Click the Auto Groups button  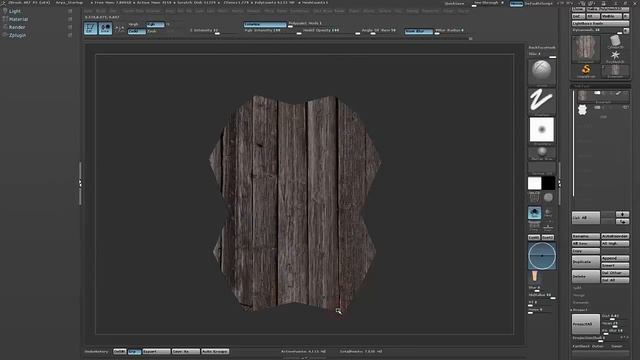[215, 351]
